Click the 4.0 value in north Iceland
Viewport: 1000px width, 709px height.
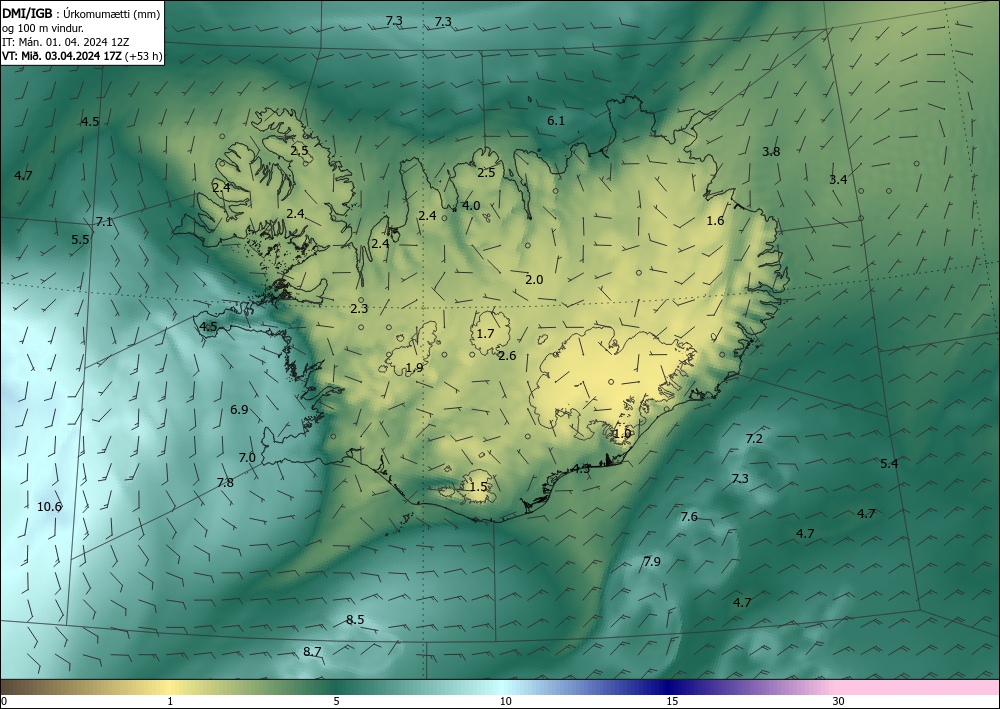pyautogui.click(x=471, y=206)
